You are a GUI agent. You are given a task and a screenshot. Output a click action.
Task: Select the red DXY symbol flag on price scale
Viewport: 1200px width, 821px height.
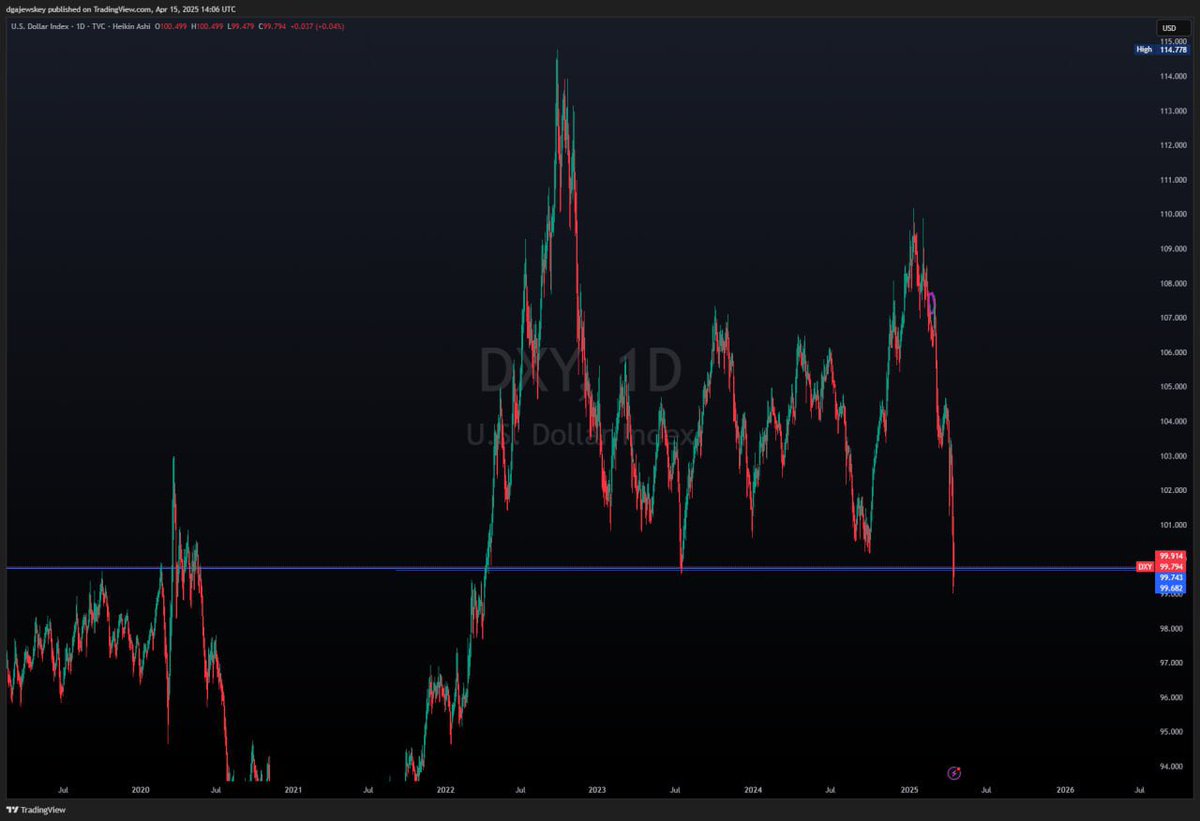click(1144, 566)
